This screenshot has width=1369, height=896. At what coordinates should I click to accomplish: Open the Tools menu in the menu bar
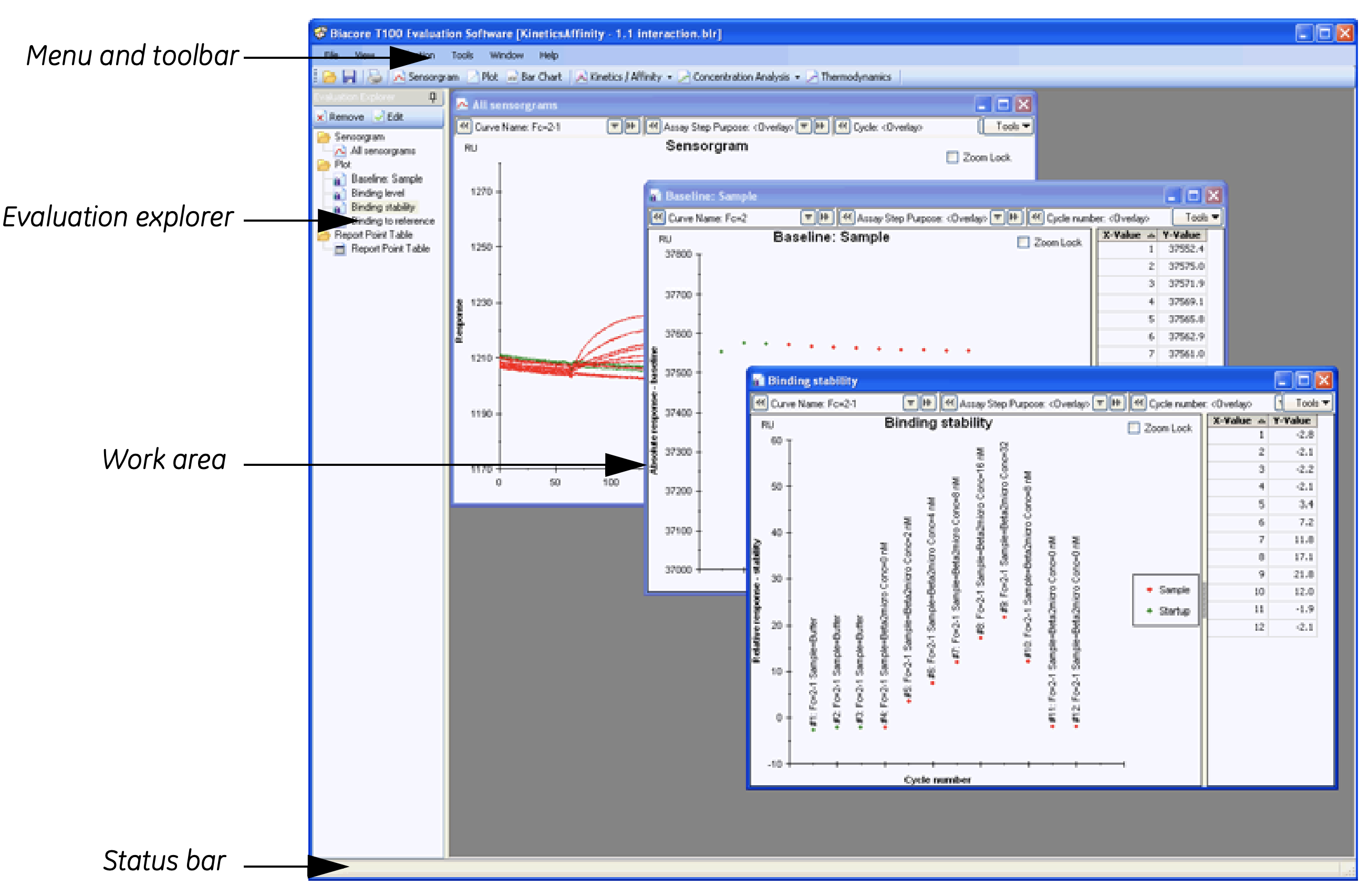462,56
